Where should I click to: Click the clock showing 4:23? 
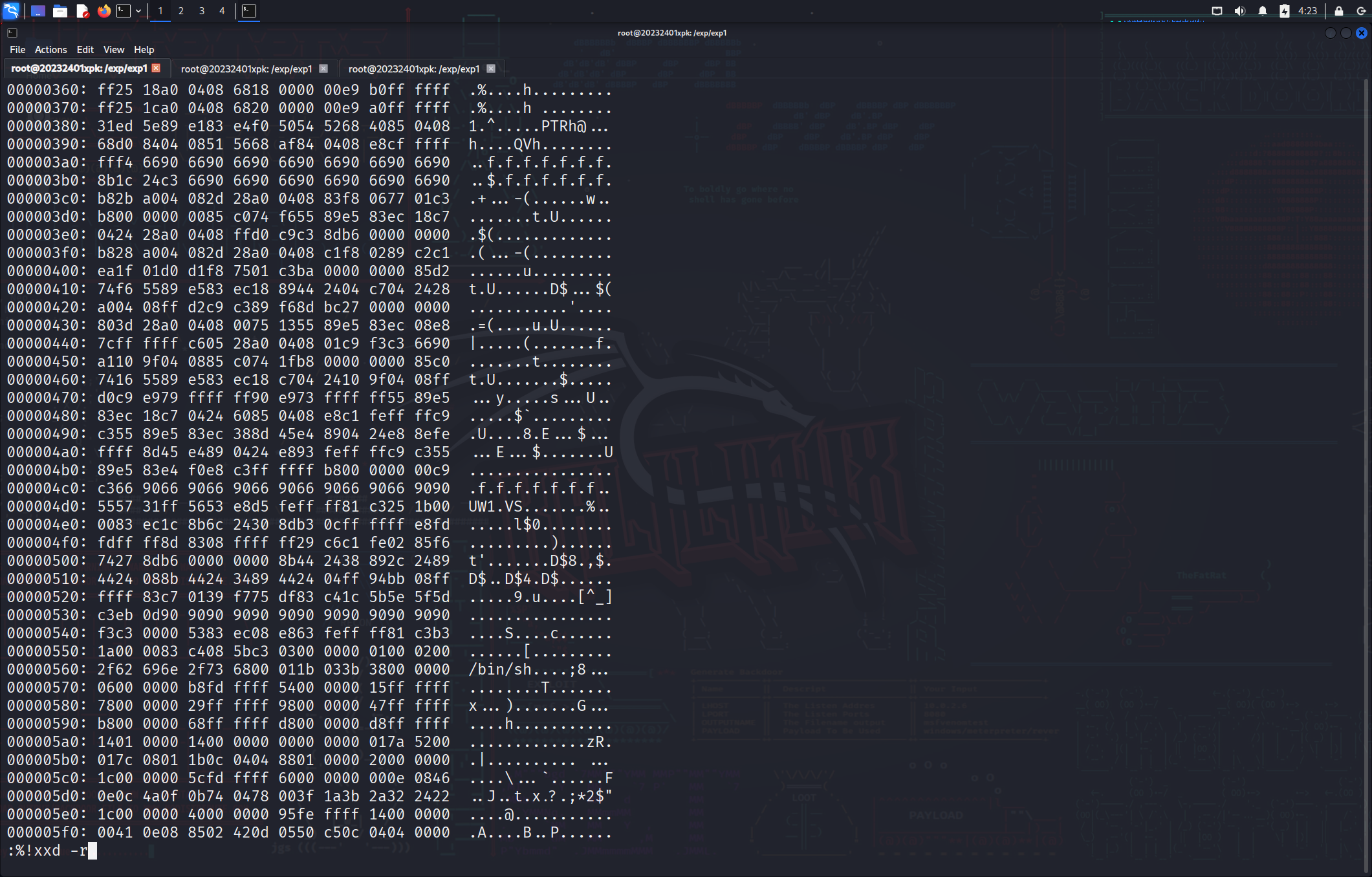pos(1307,11)
